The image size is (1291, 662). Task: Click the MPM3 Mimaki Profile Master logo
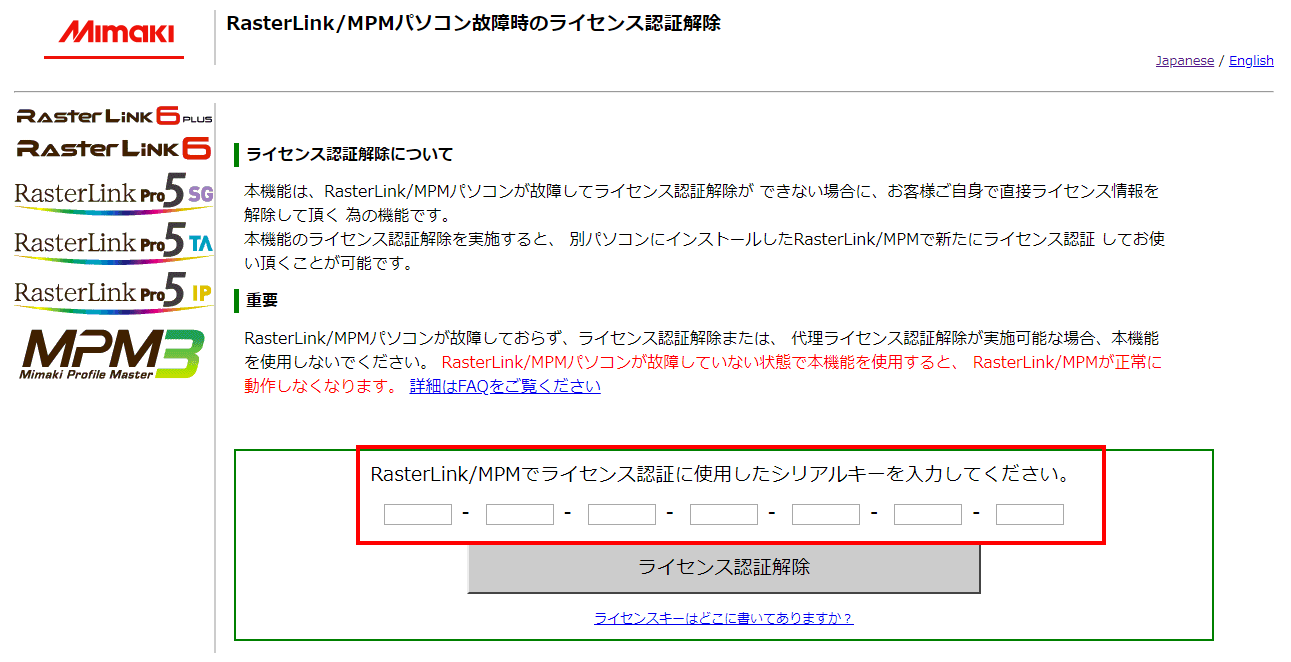[x=112, y=354]
